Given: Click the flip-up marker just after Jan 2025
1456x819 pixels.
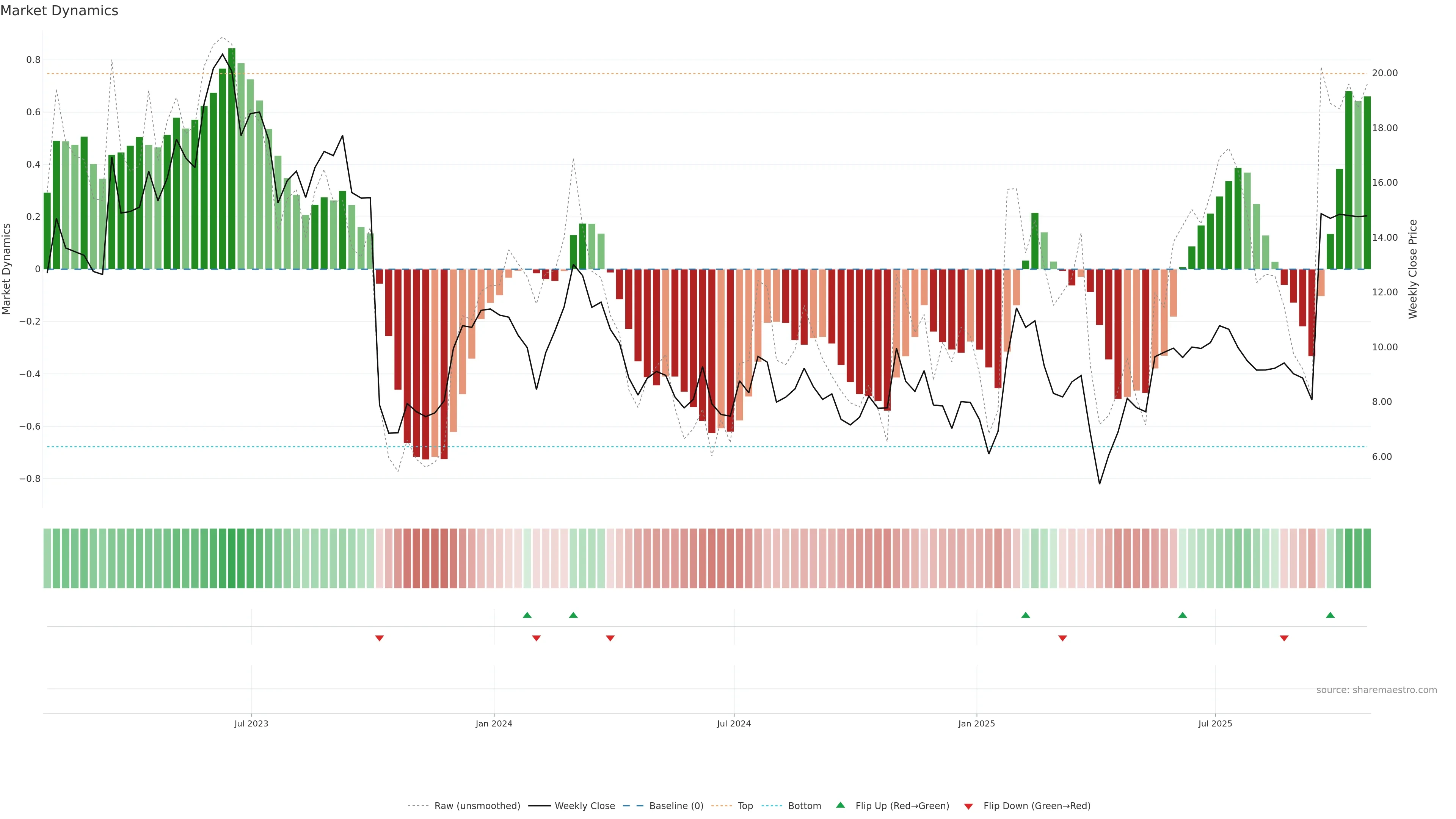Looking at the screenshot, I should tap(1025, 615).
